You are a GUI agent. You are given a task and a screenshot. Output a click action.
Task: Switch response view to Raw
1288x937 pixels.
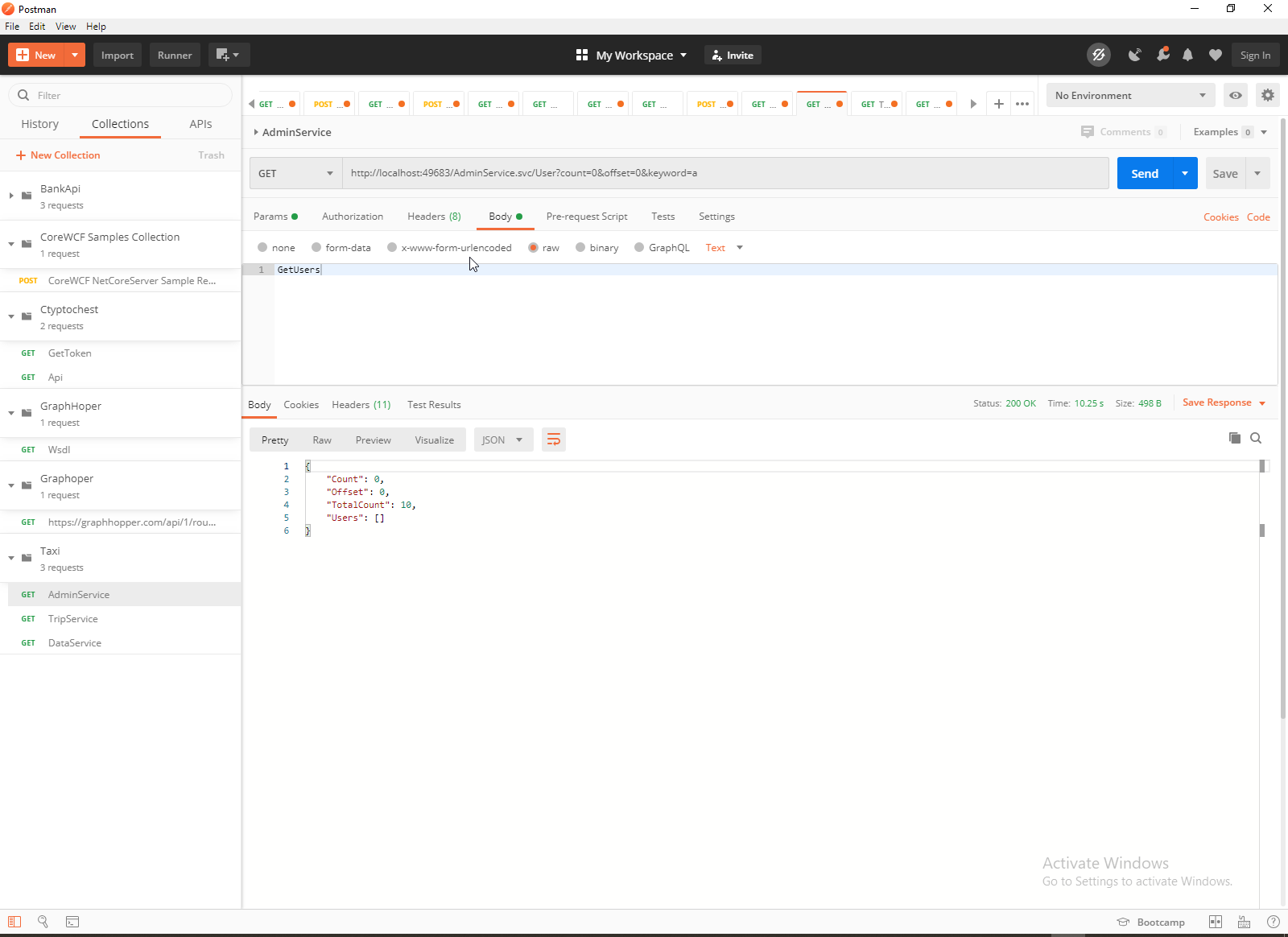(322, 440)
